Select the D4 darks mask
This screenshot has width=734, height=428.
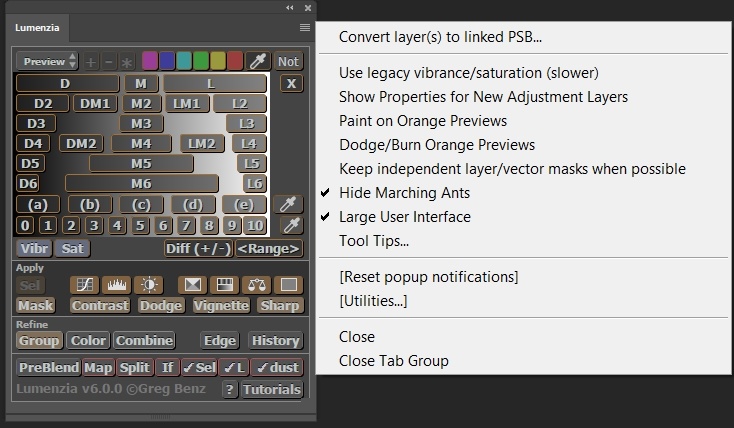pyautogui.click(x=33, y=143)
